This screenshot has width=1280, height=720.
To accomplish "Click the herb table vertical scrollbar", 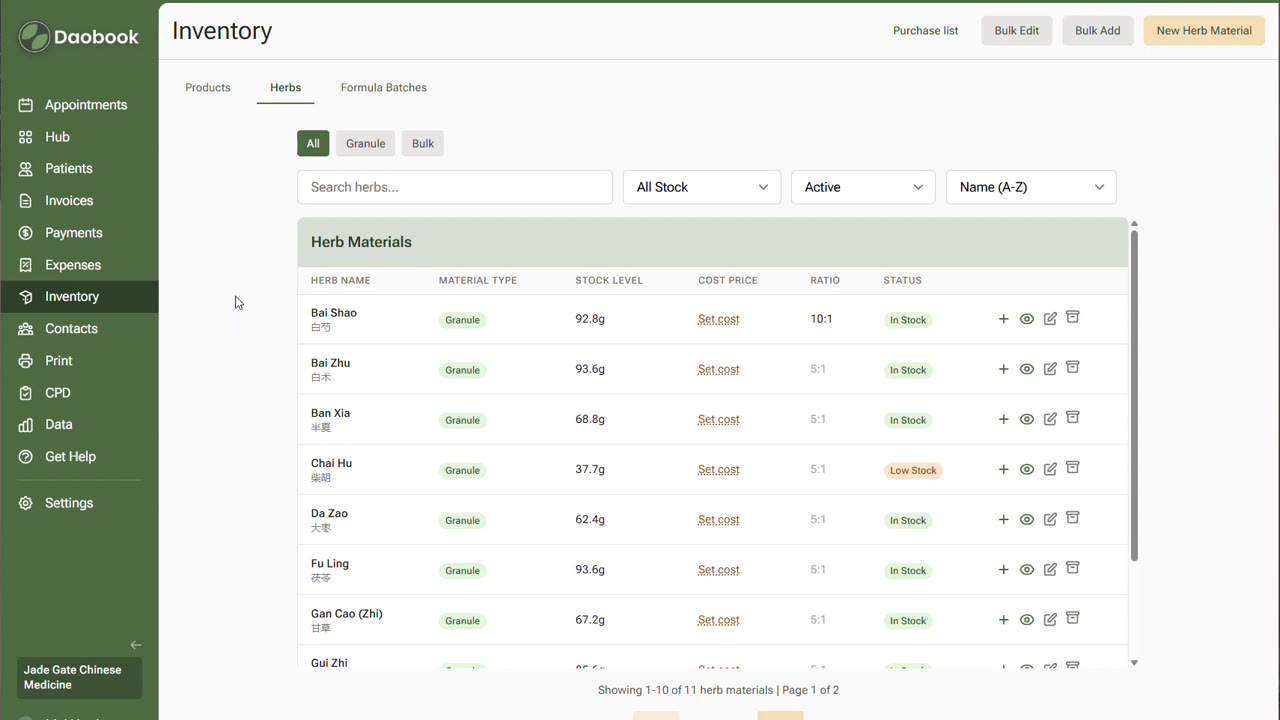I will [x=1134, y=396].
